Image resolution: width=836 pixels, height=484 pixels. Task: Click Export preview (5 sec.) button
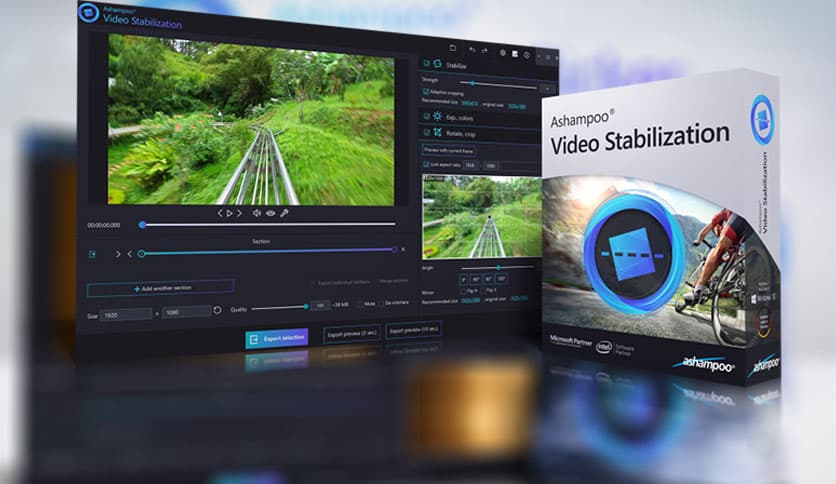tap(352, 334)
